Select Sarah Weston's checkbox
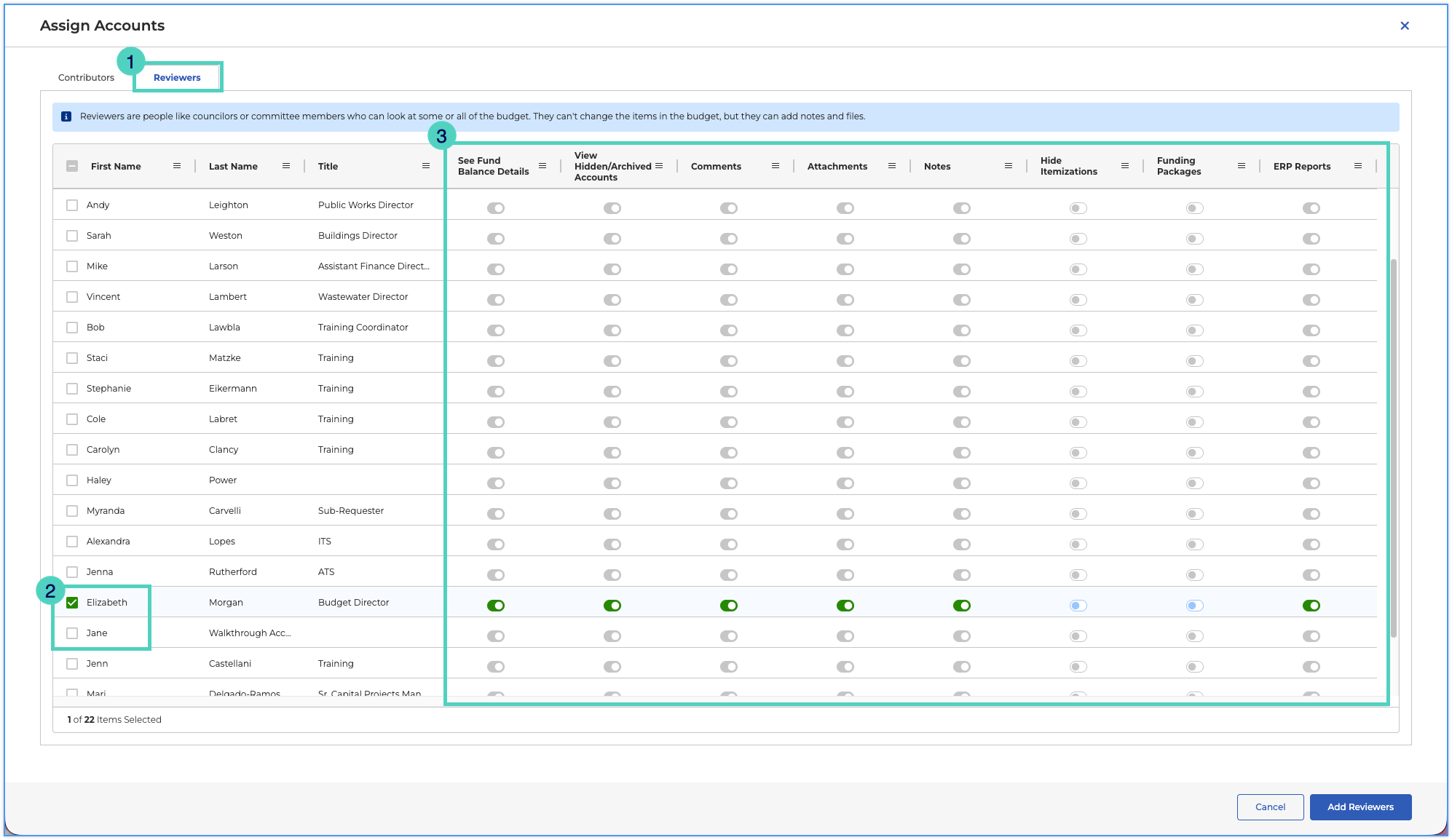The width and height of the screenshot is (1452, 840). click(72, 236)
